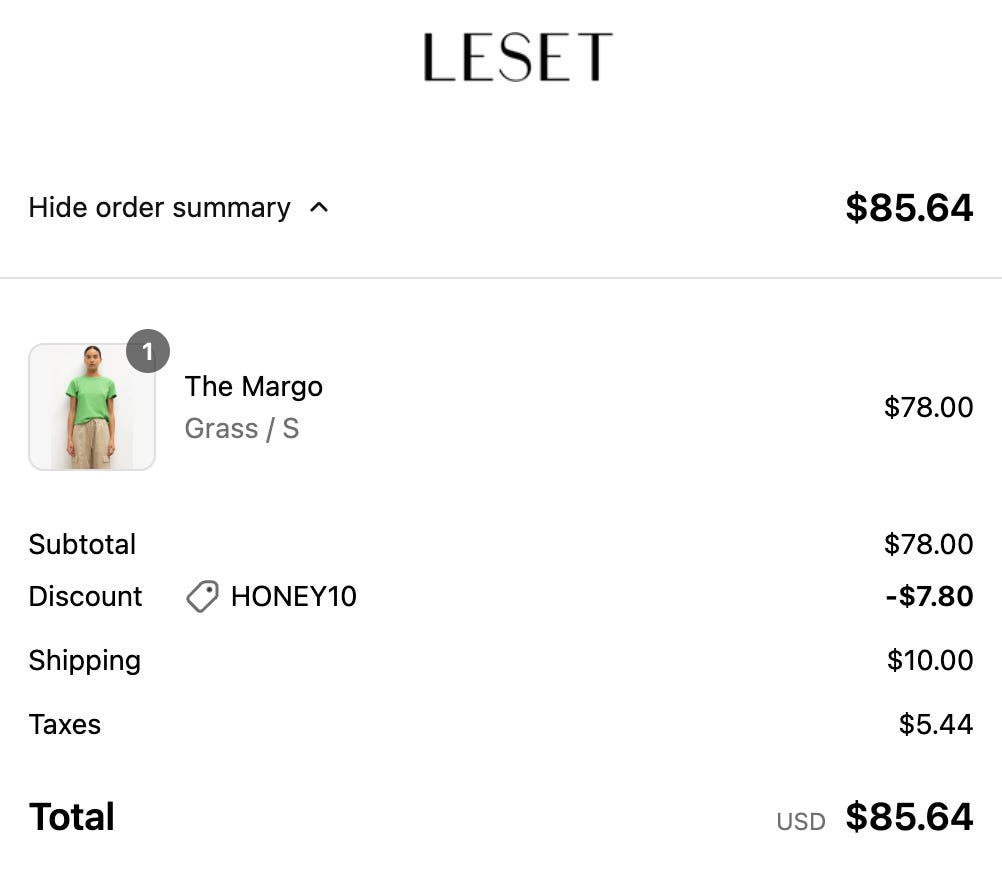The image size is (1002, 890).
Task: Collapse the order summary chevron
Action: (319, 208)
